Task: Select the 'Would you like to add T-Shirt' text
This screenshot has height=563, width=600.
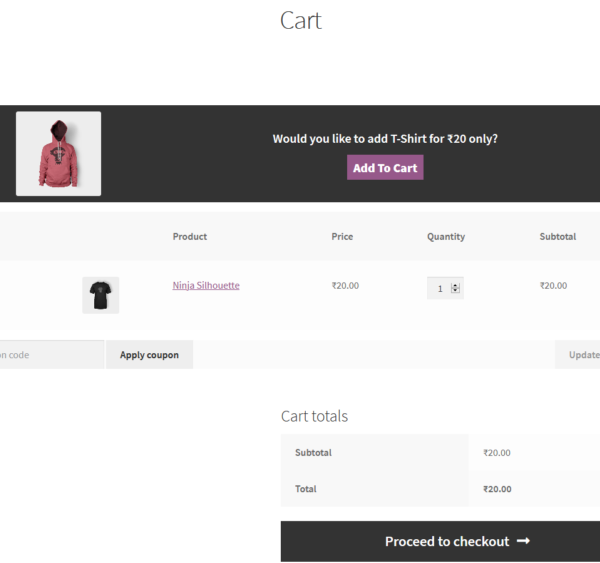Action: coord(385,139)
